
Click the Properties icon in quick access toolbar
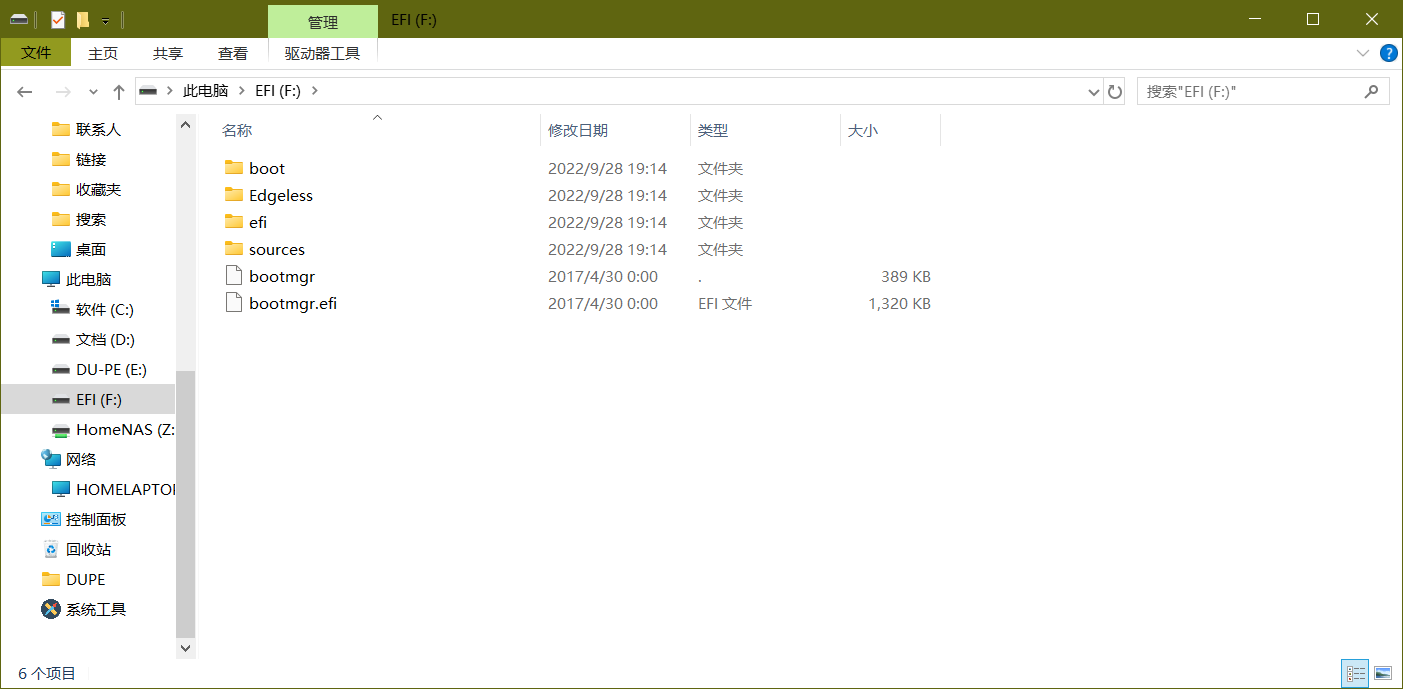pyautogui.click(x=58, y=19)
